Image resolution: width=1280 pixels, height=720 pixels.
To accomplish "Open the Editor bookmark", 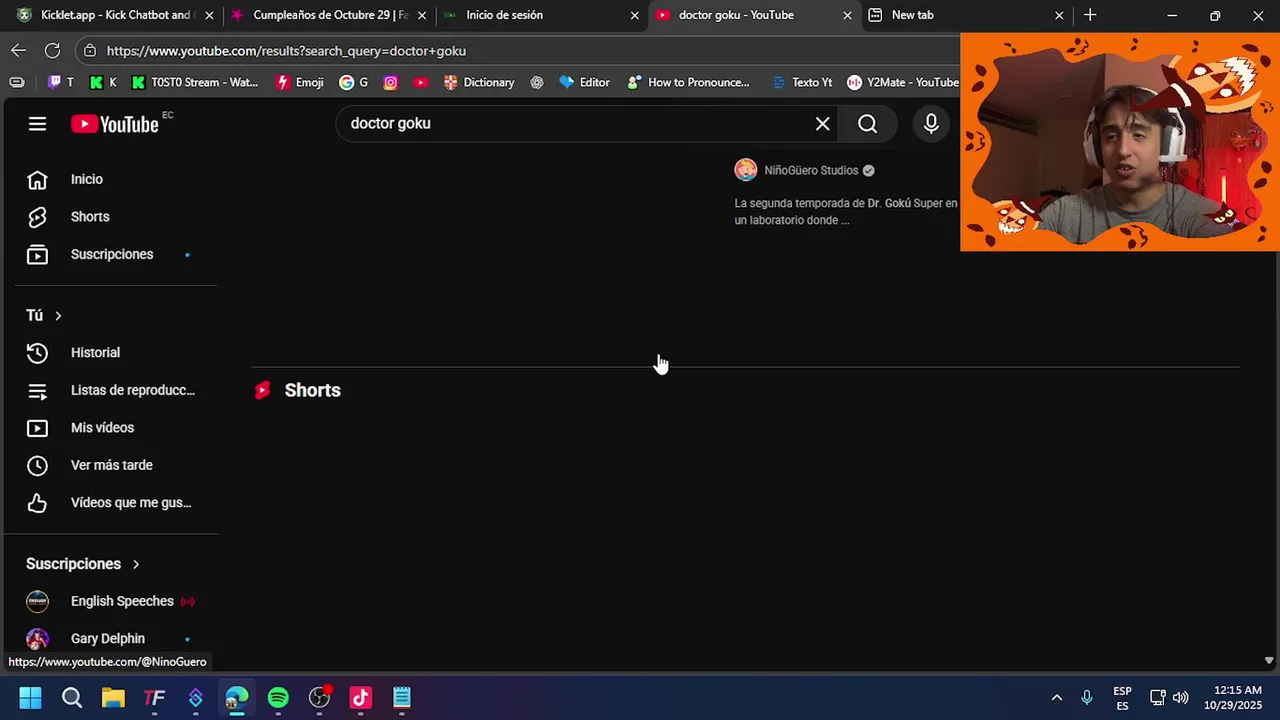I will [x=584, y=82].
